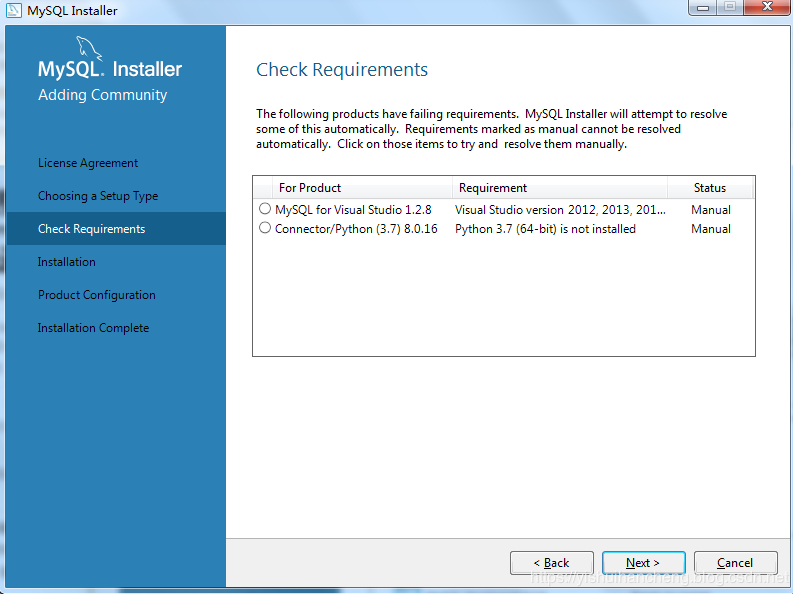Minimize the MySQL Installer window

click(x=703, y=7)
